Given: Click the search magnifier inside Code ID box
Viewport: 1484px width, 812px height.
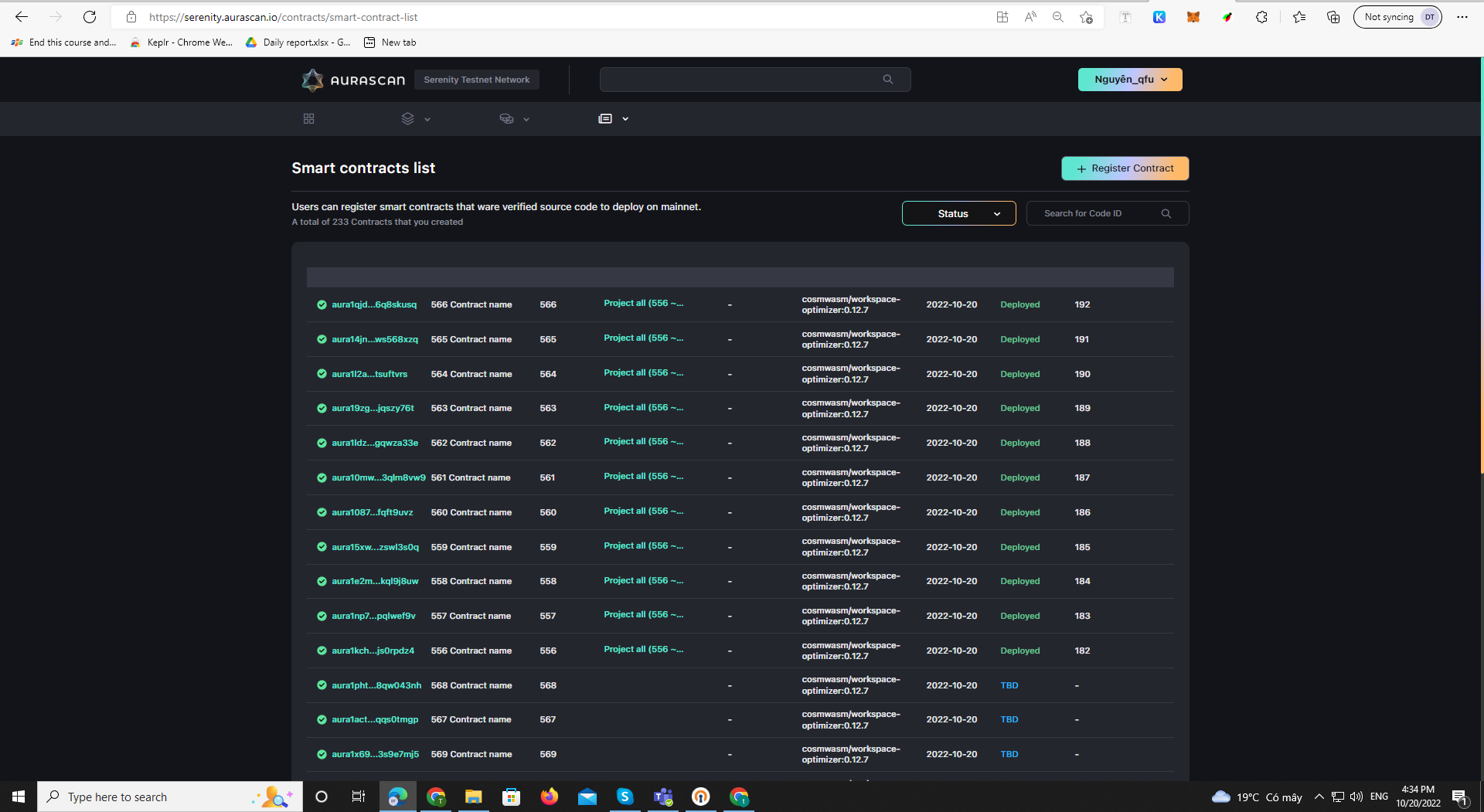Looking at the screenshot, I should (x=1166, y=213).
